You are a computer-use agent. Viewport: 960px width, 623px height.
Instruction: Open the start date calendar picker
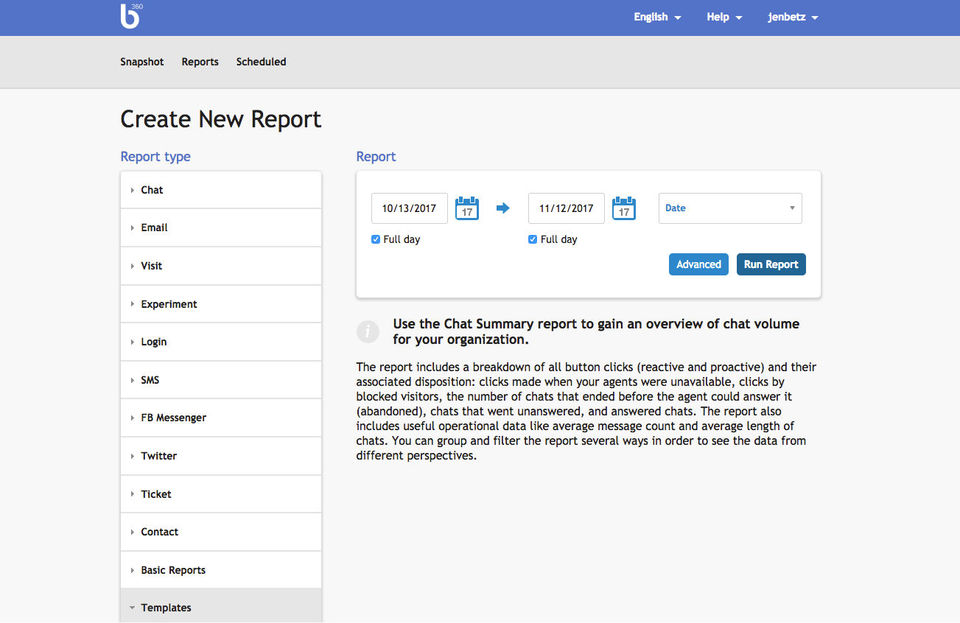tap(467, 208)
